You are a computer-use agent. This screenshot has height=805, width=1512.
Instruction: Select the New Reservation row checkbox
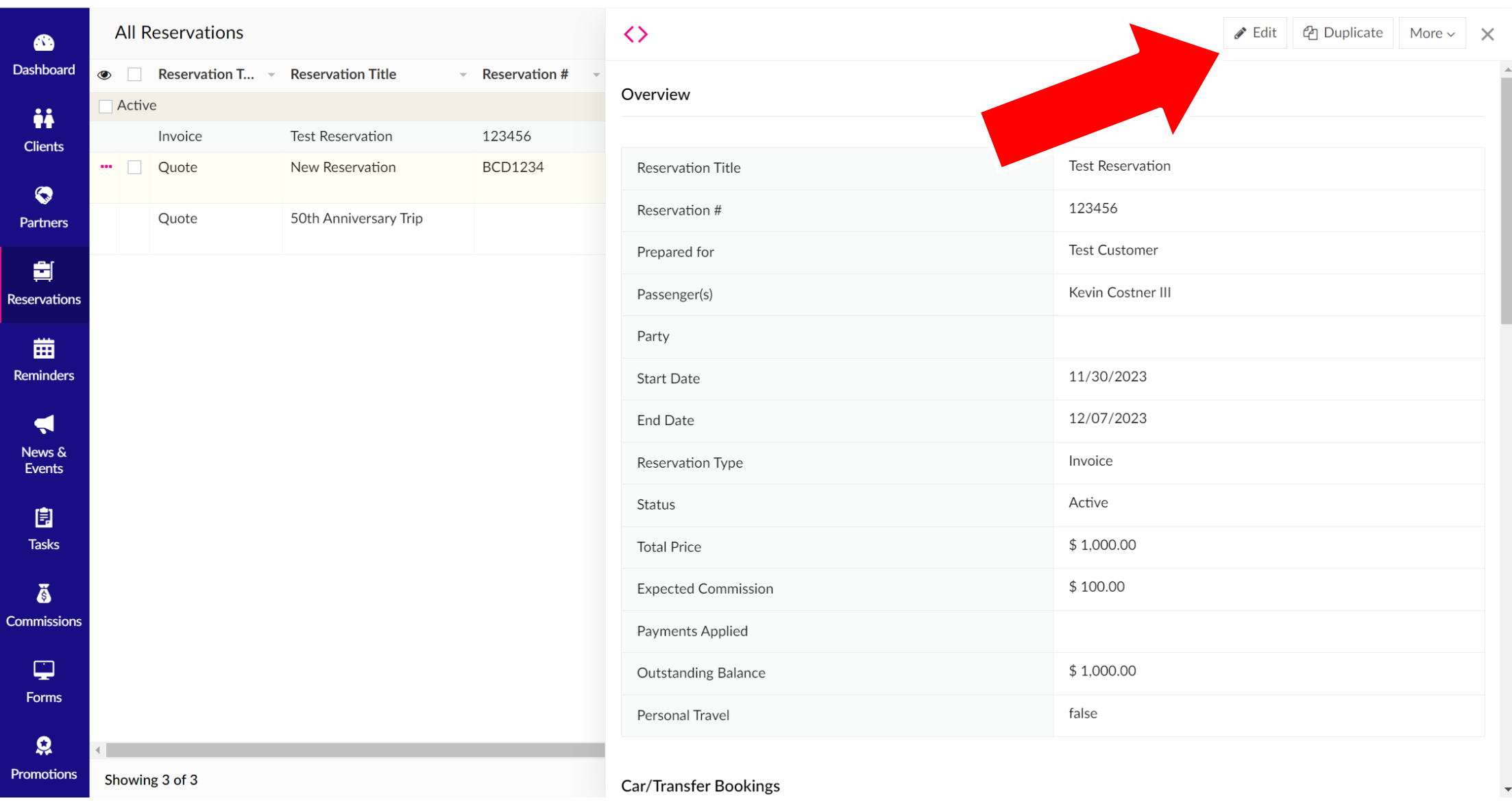(x=134, y=167)
